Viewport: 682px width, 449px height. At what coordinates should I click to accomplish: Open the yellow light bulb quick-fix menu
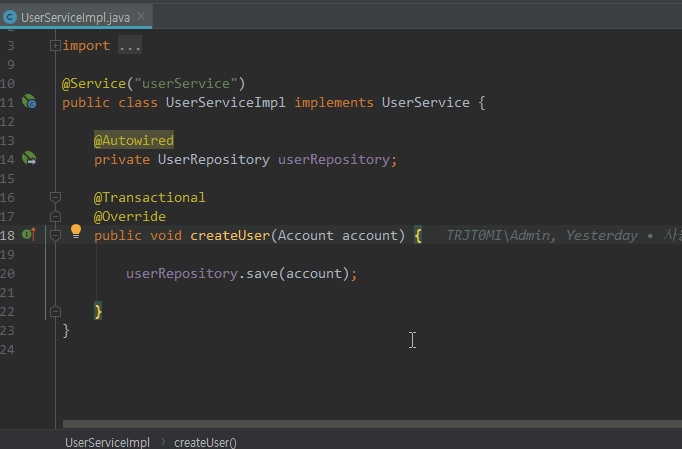tap(76, 231)
